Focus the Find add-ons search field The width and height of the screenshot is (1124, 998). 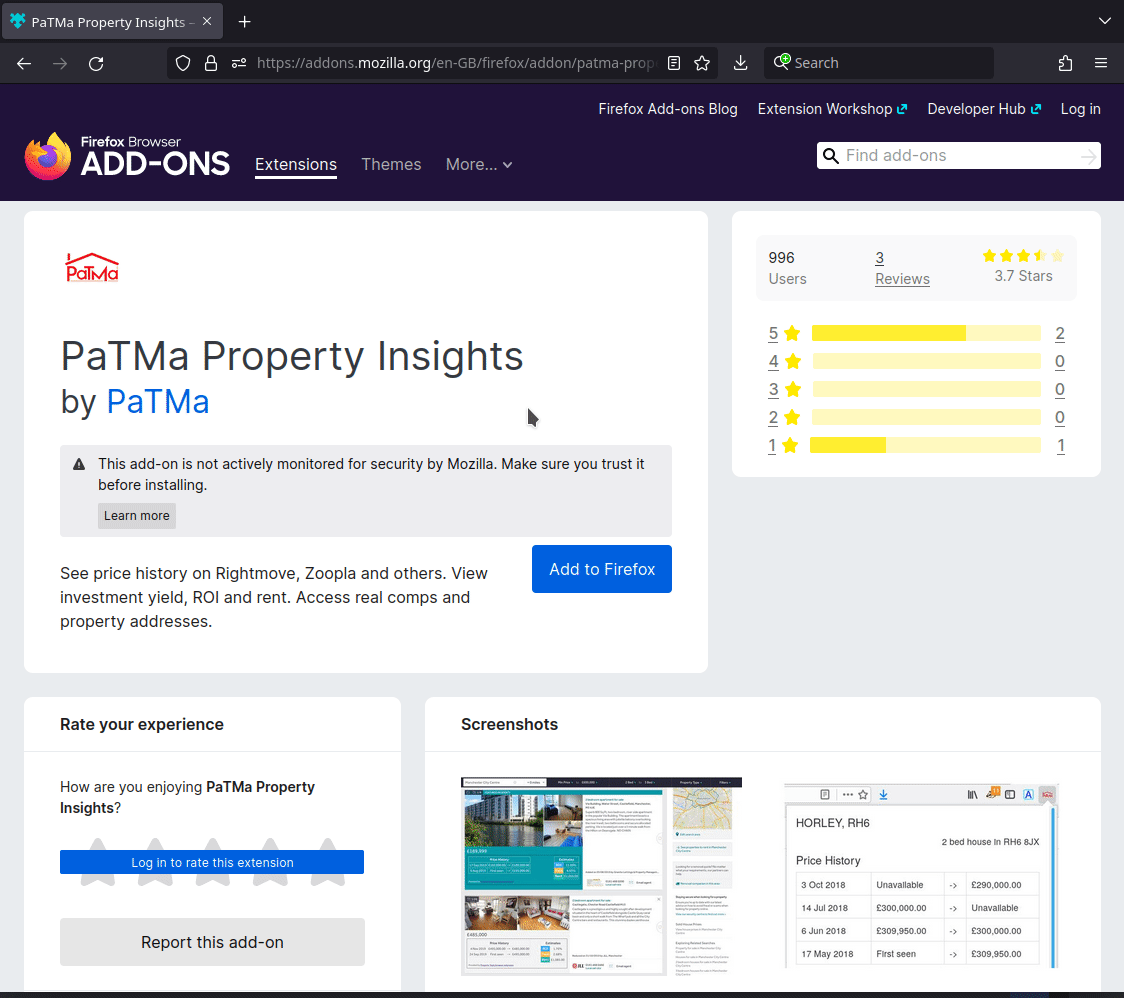958,156
